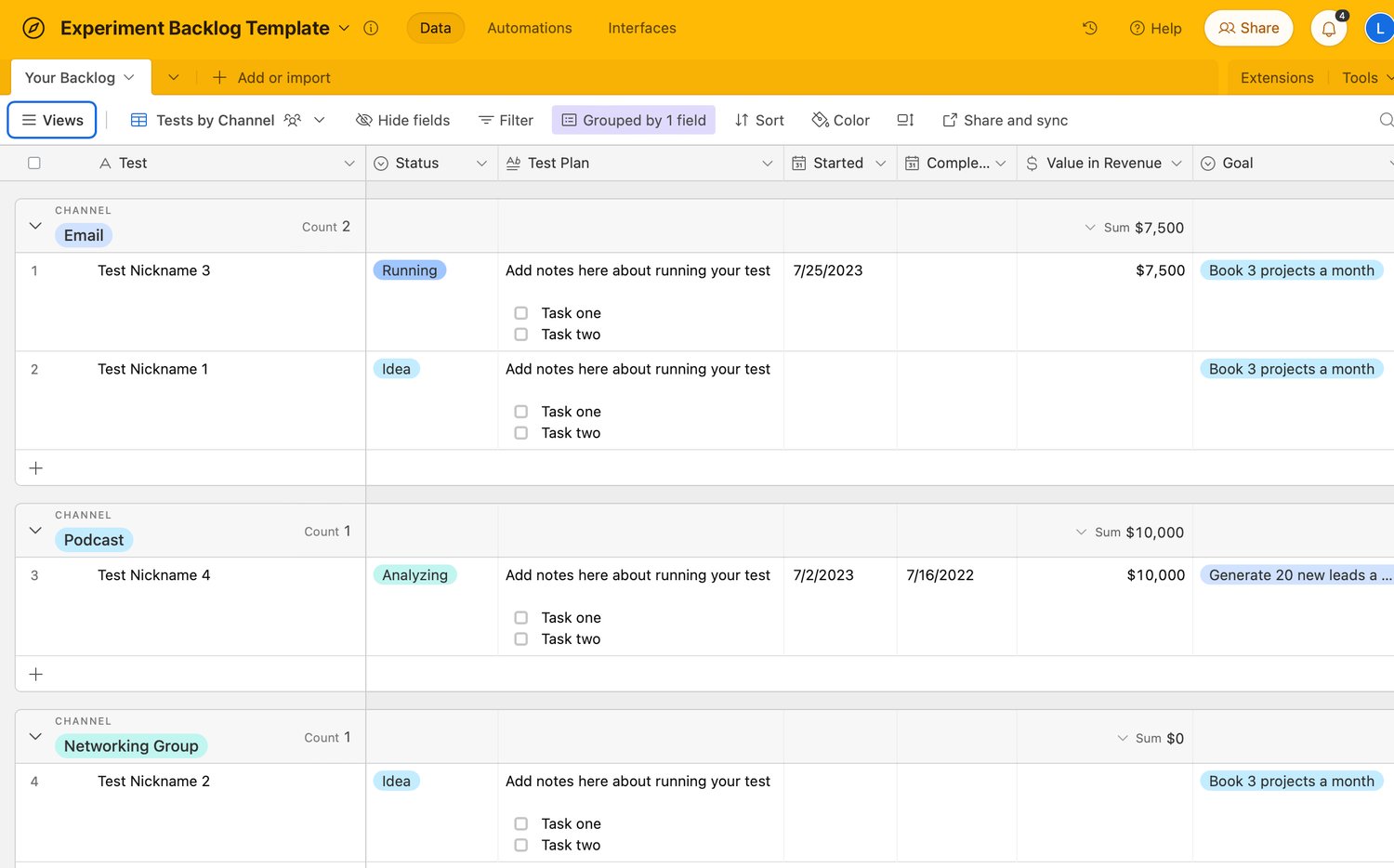
Task: Add a new row under Podcast group
Action: pos(36,675)
